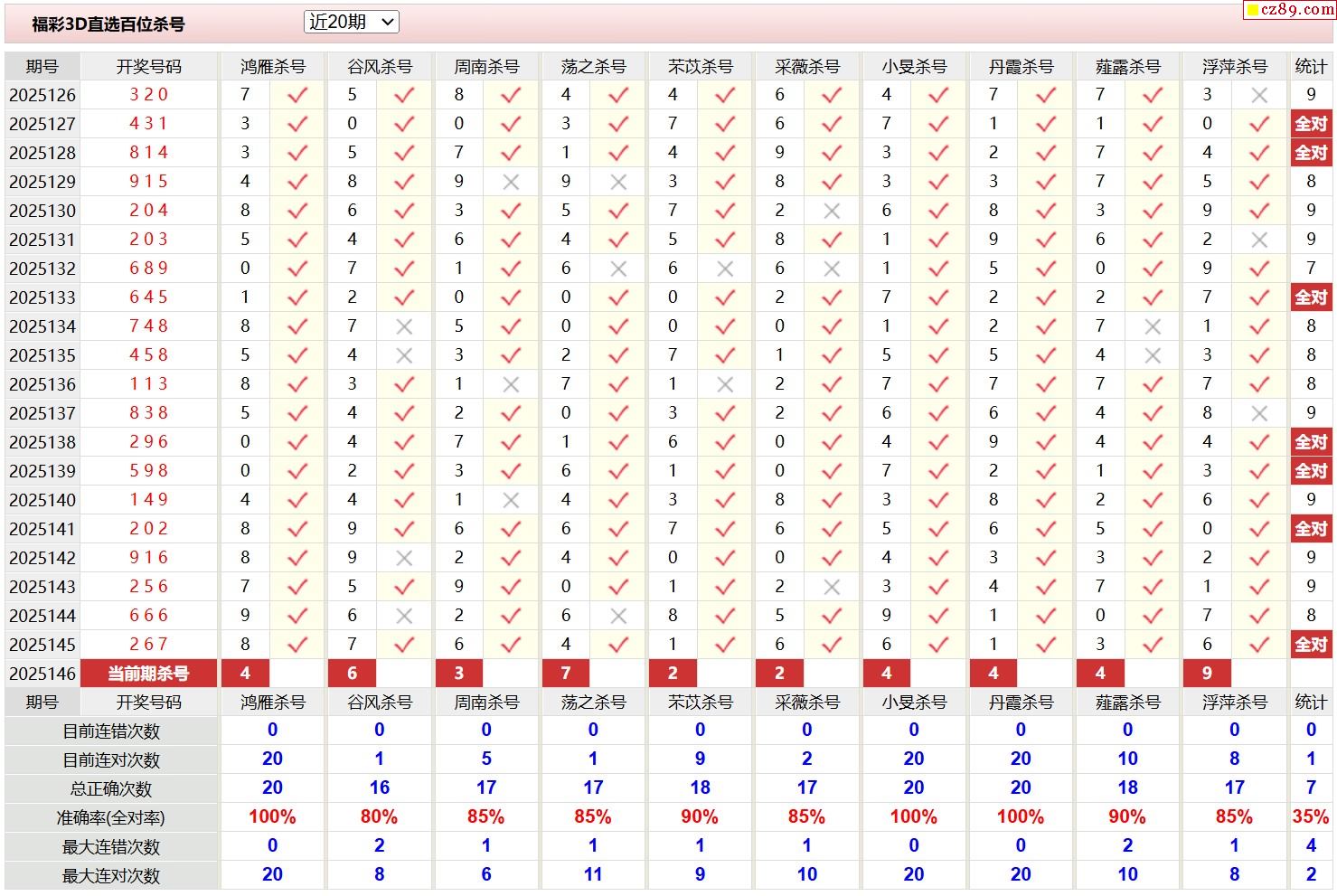The image size is (1337, 896).
Task: Click the 周南 cross mark in row 2025136
Action: [511, 384]
